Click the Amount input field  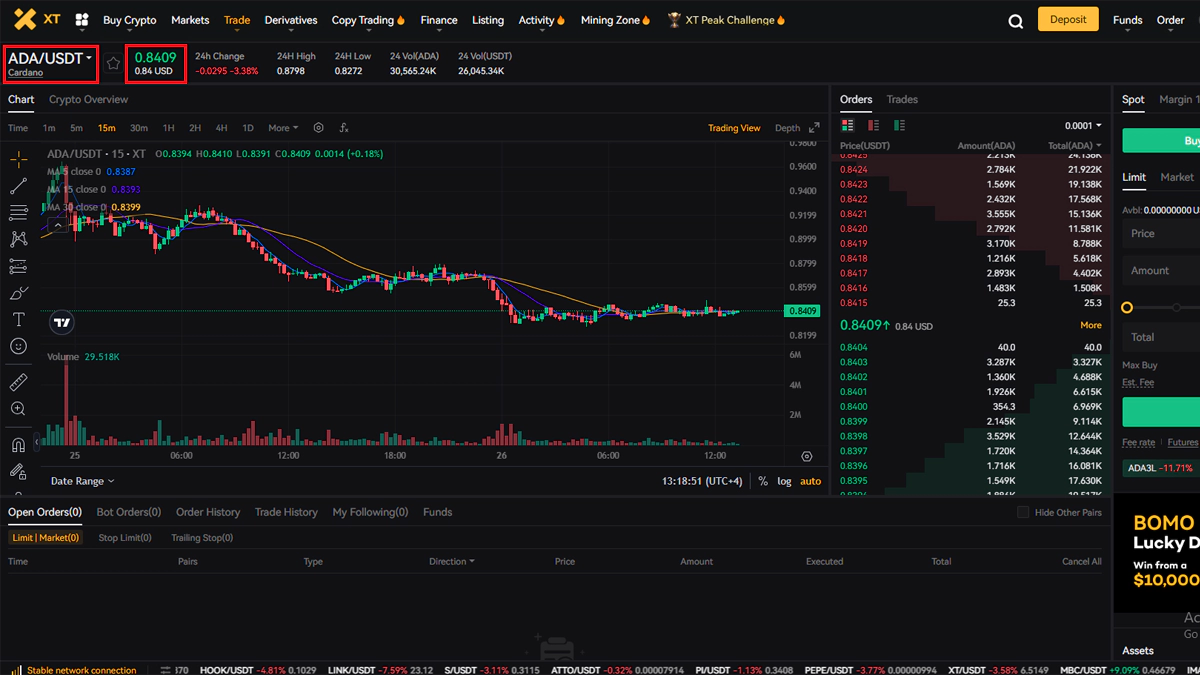click(1161, 270)
